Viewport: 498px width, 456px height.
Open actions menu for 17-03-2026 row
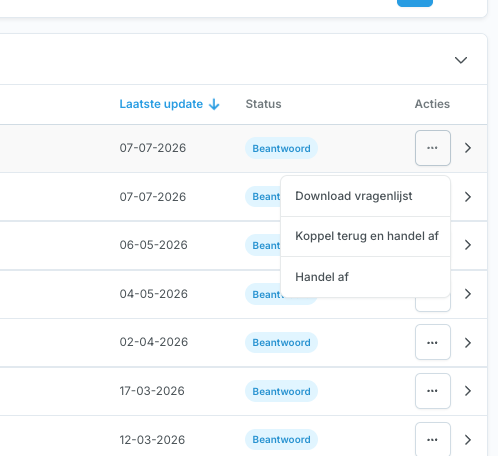[433, 391]
